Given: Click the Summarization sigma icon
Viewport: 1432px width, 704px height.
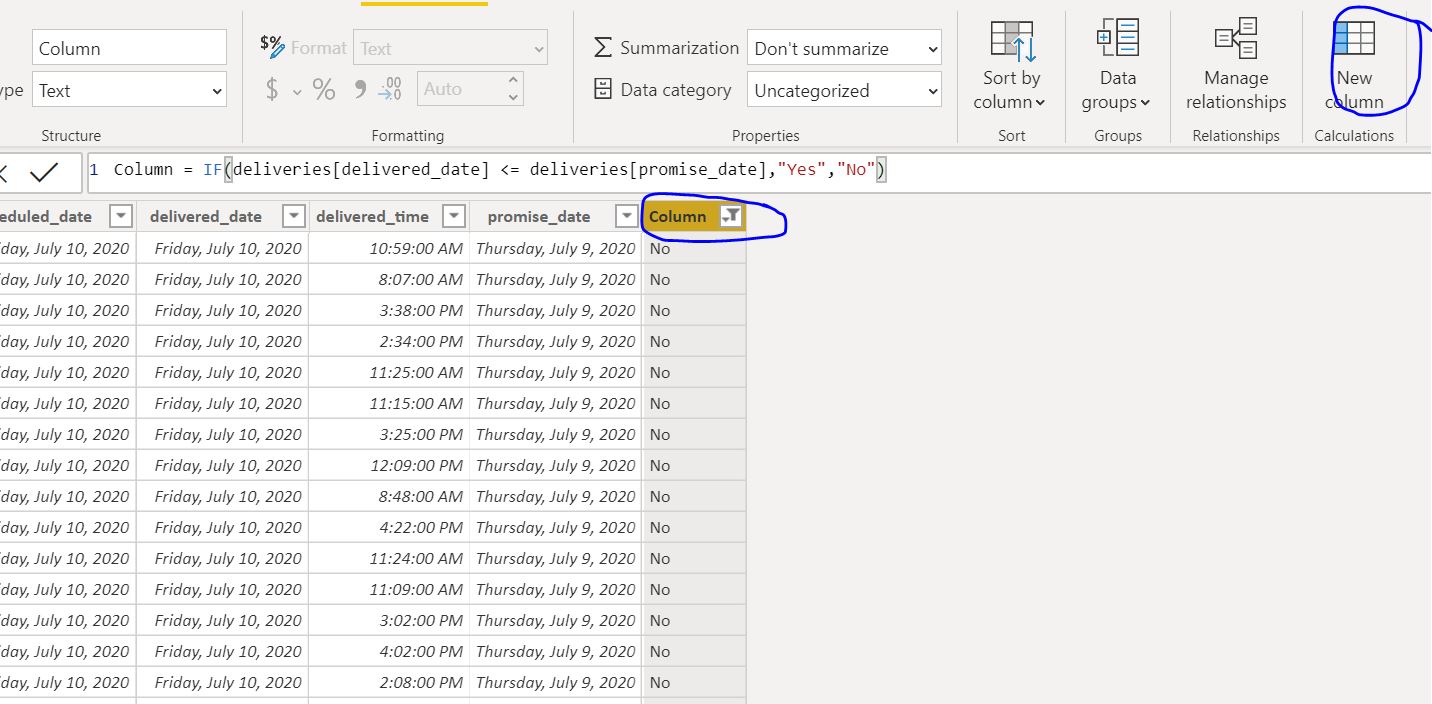Looking at the screenshot, I should point(602,48).
